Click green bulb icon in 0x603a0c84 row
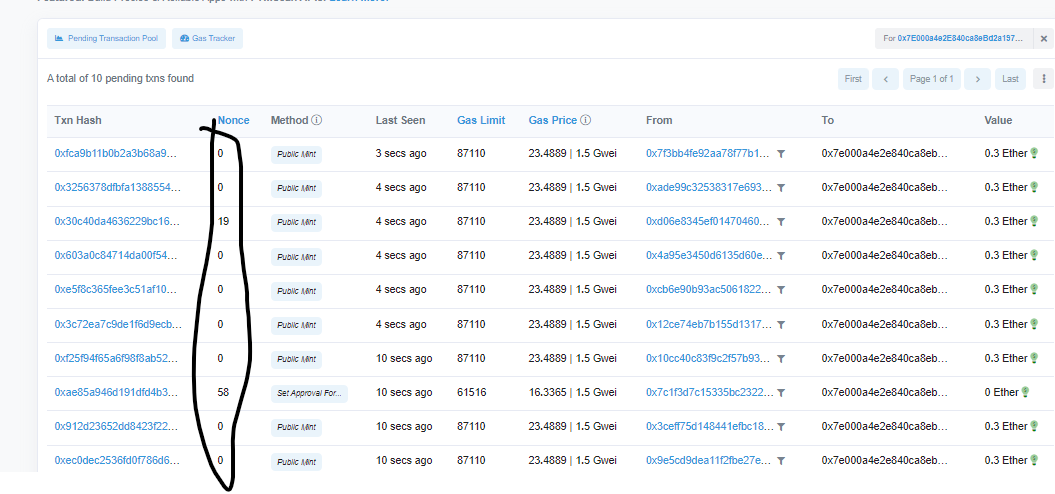This screenshot has height=494, width=1055. click(1034, 255)
